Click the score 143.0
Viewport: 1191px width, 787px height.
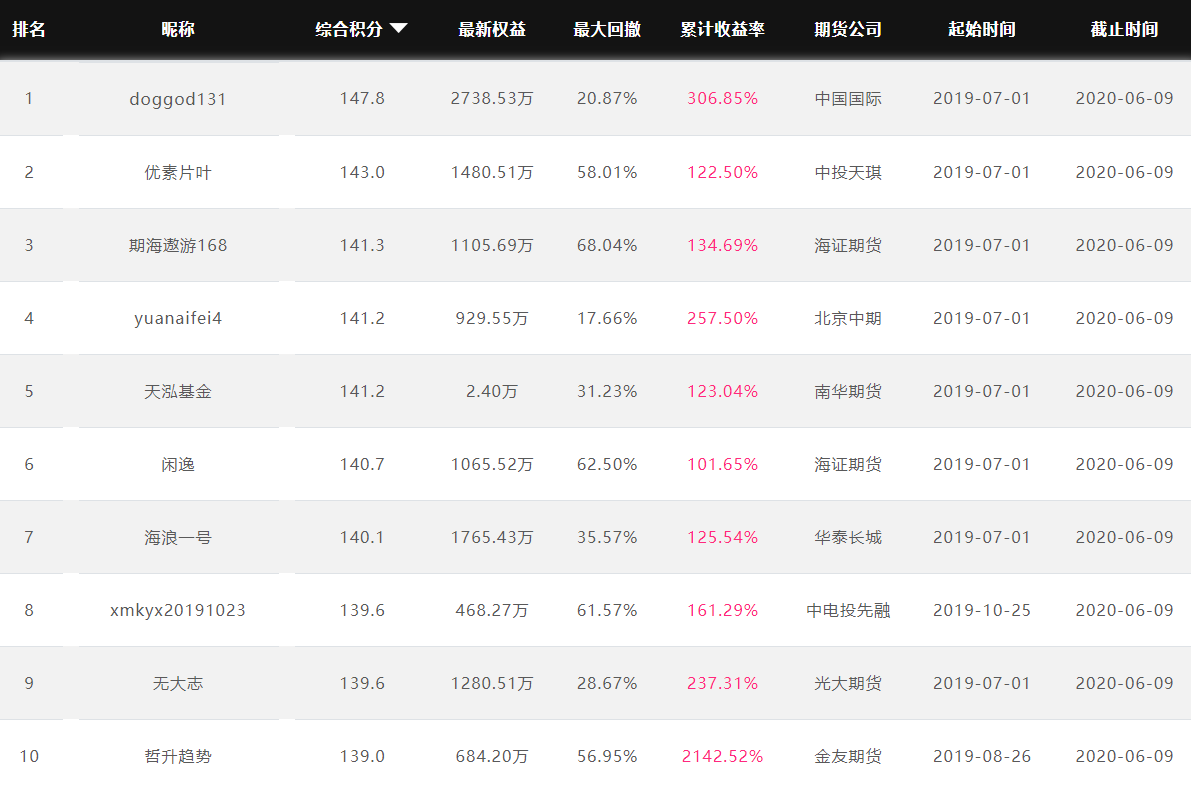coord(362,172)
